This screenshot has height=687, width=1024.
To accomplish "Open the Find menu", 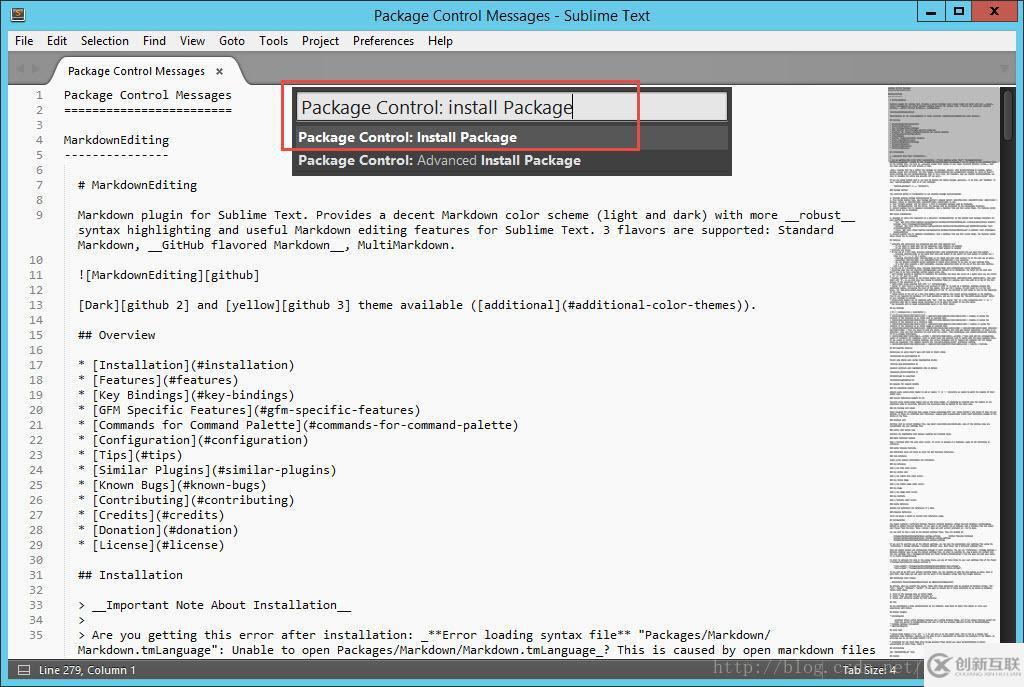I will click(x=154, y=40).
